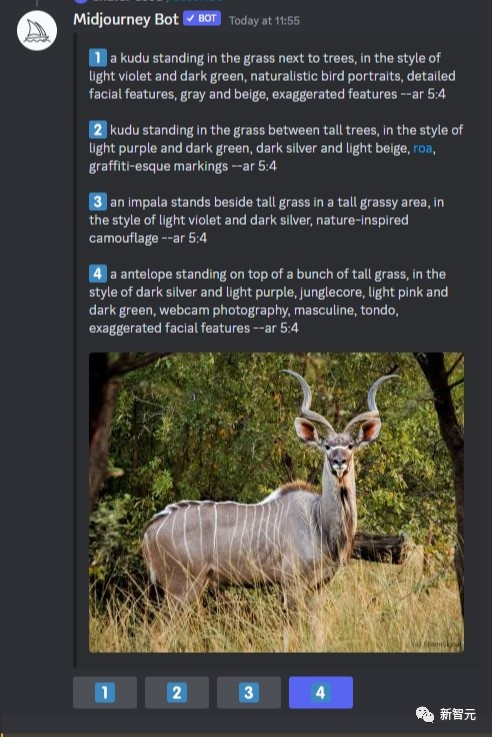The image size is (492, 737).
Task: Open the Midjourney Bot sailboat avatar
Action: tap(37, 31)
